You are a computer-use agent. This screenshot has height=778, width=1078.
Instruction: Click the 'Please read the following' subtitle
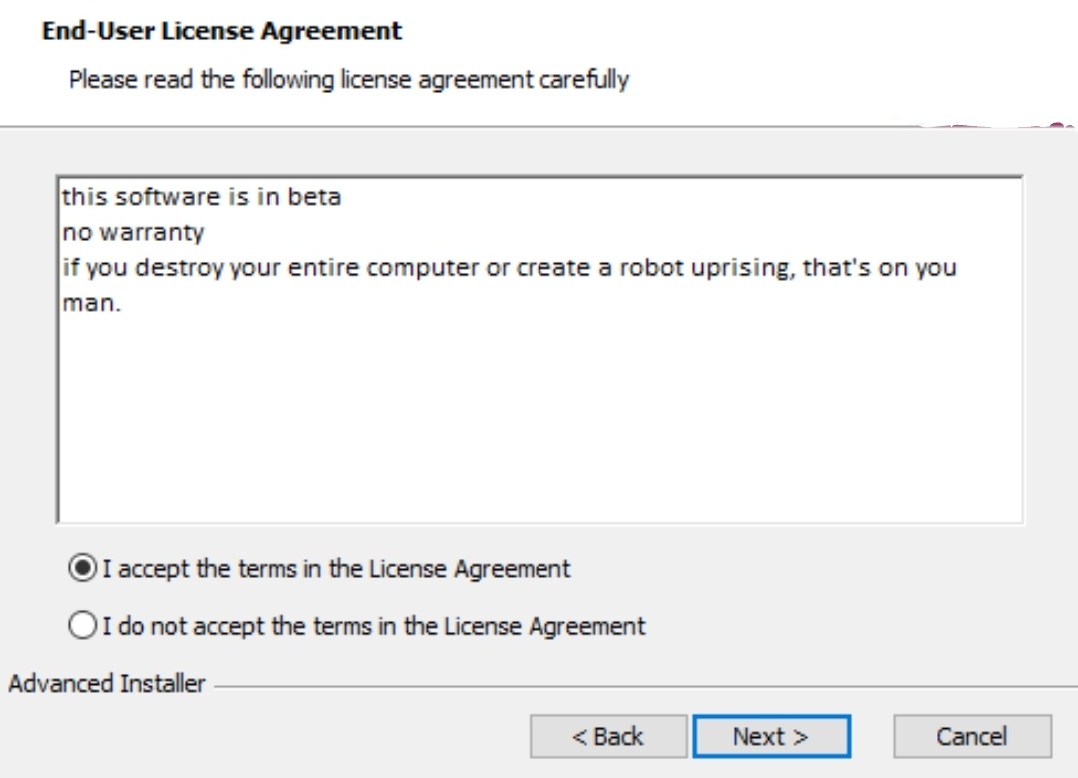pyautogui.click(x=349, y=80)
